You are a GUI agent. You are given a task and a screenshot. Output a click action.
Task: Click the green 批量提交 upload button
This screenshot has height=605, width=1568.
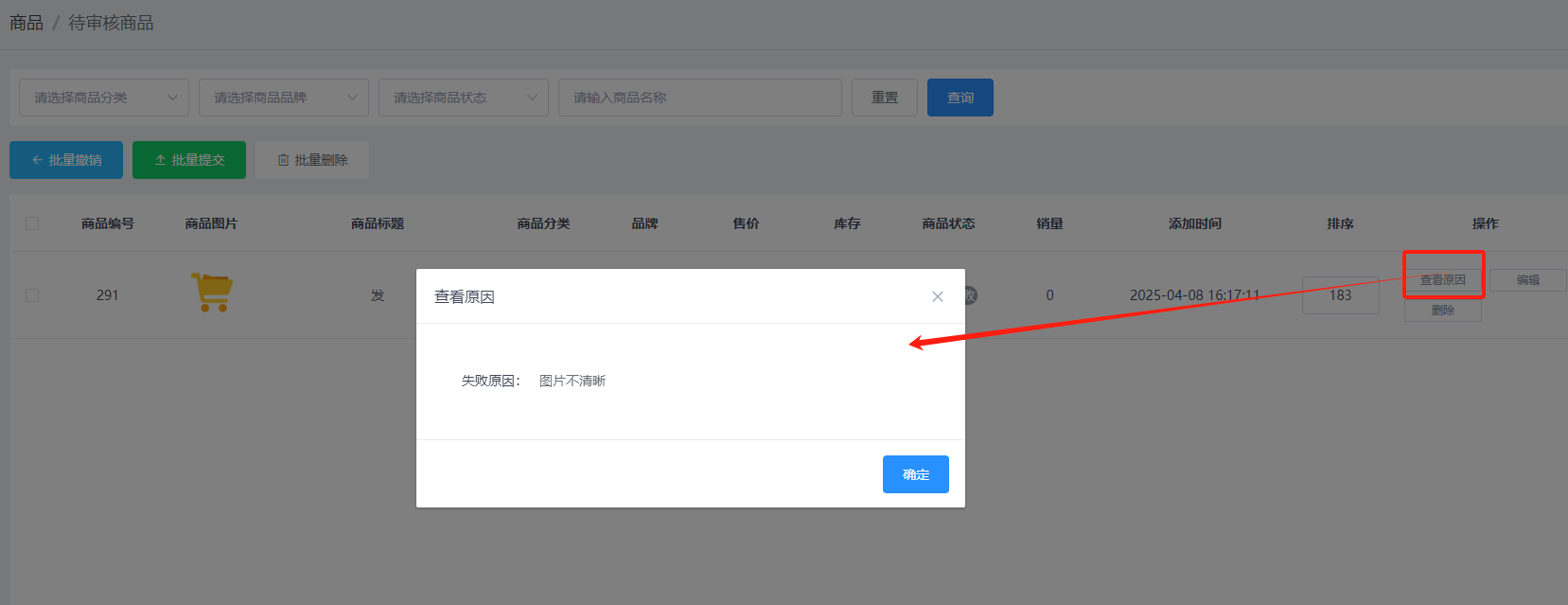point(189,160)
